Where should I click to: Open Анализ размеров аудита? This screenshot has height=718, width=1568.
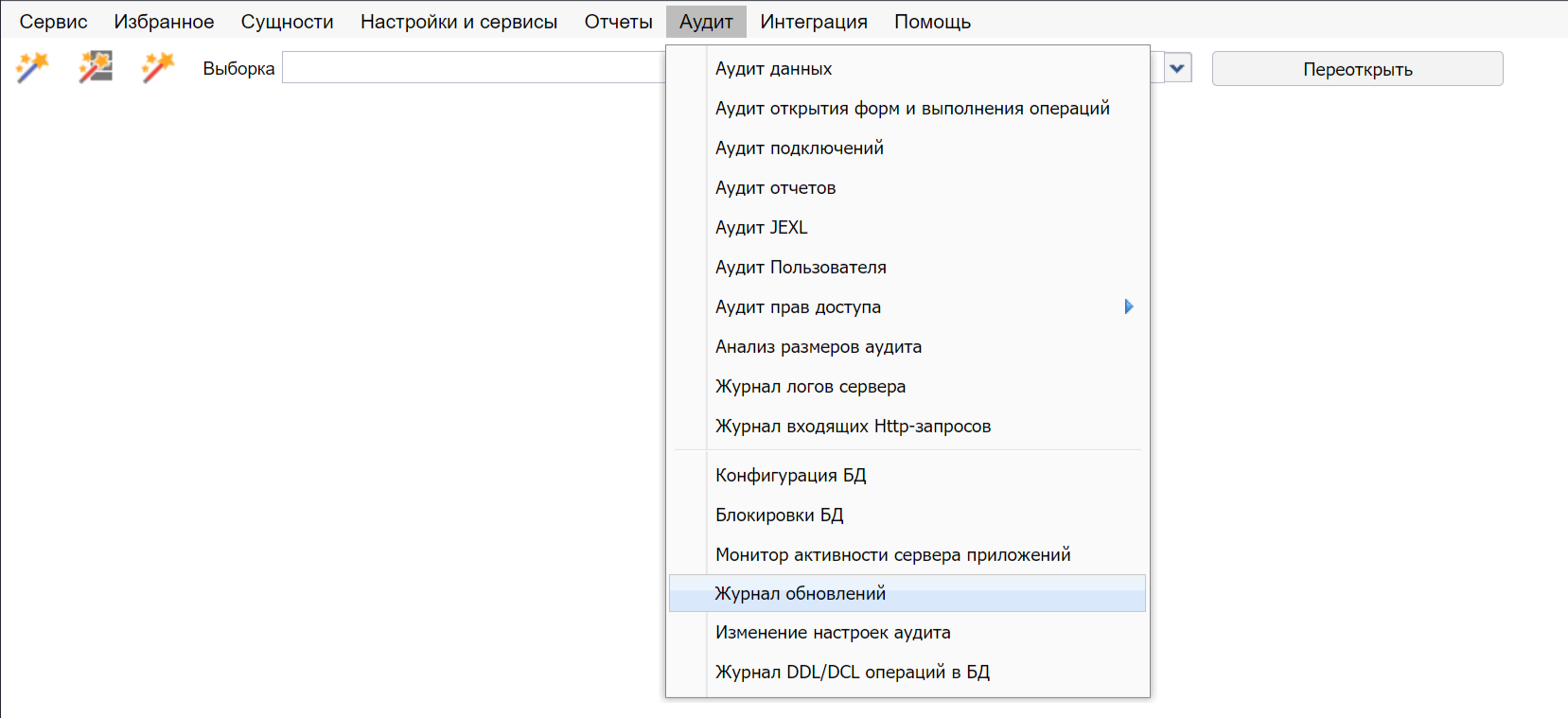pyautogui.click(x=907, y=346)
